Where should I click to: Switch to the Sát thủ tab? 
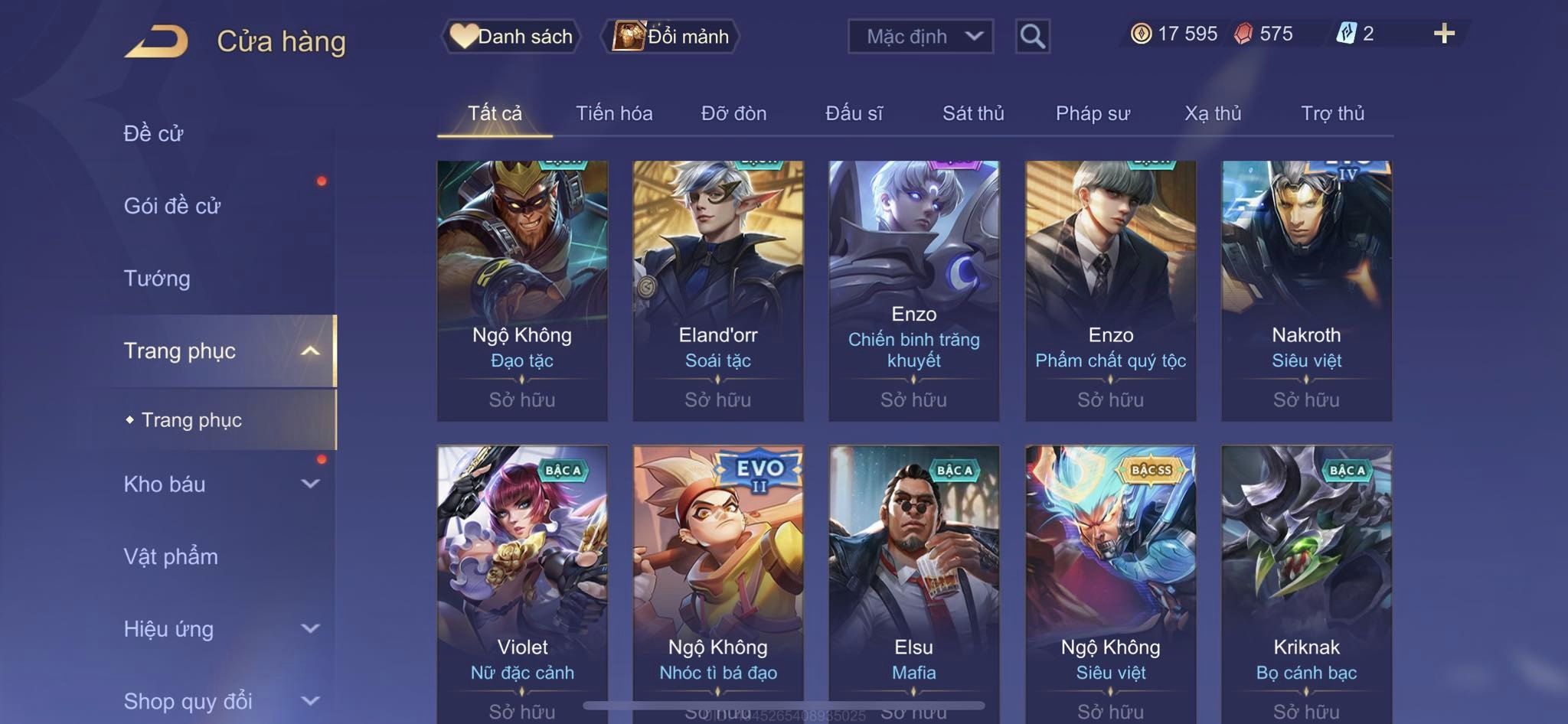(973, 113)
